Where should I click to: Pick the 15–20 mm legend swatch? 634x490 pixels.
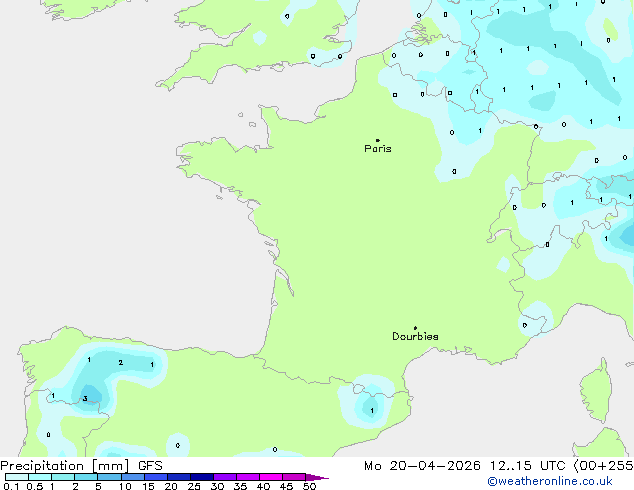pyautogui.click(x=156, y=477)
